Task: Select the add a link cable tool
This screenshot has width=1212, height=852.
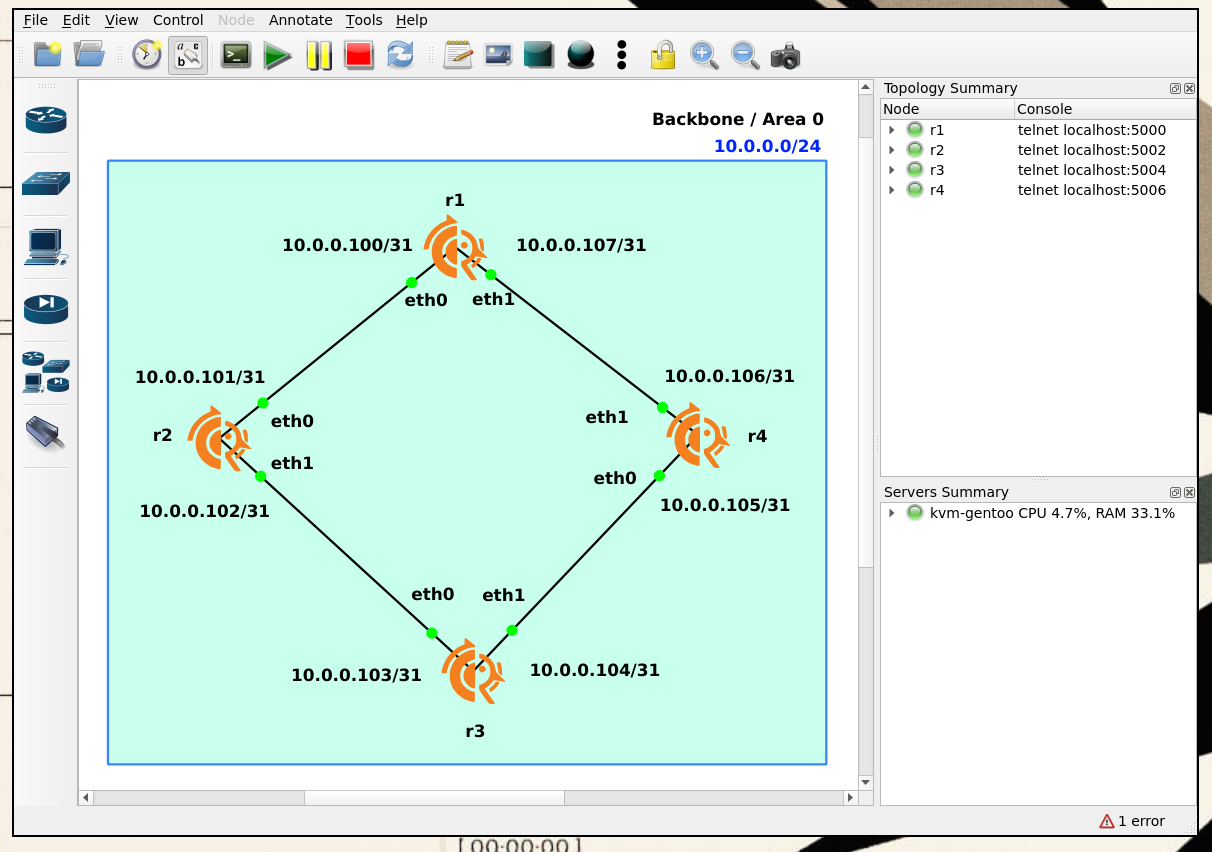Action: pos(46,433)
